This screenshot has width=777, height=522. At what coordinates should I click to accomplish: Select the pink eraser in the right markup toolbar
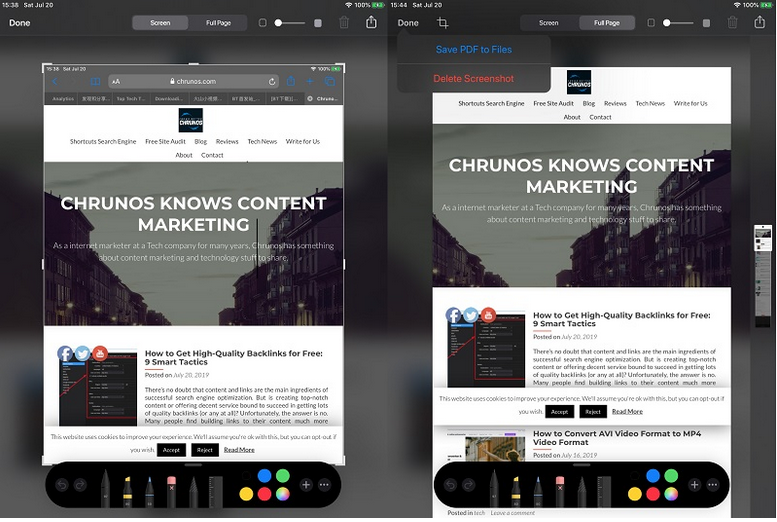[x=560, y=491]
